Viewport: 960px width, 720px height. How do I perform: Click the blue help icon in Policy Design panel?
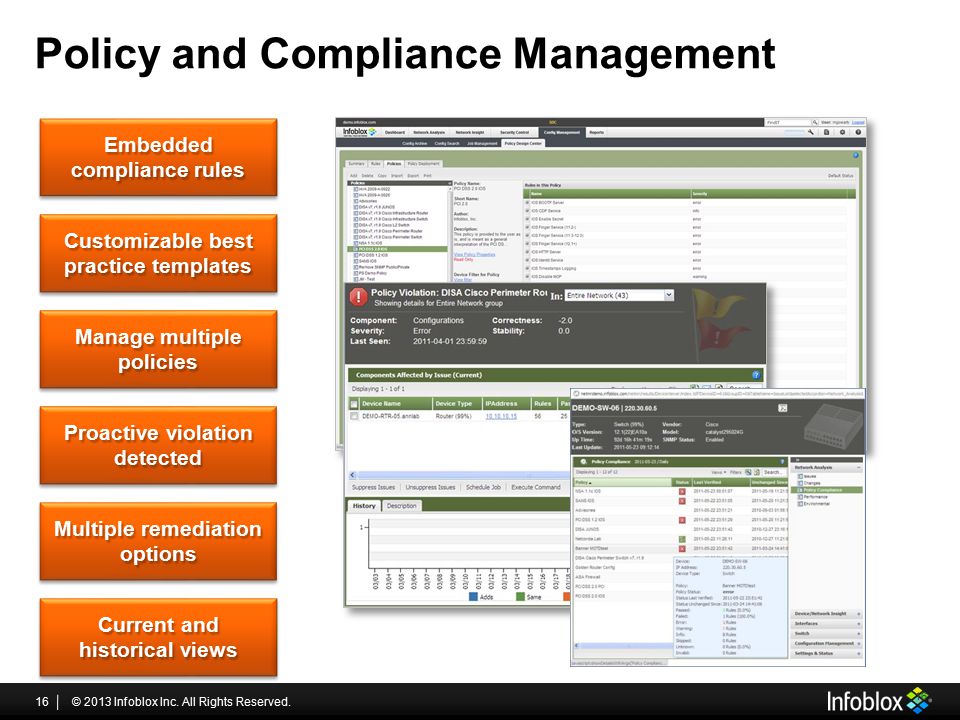[856, 155]
